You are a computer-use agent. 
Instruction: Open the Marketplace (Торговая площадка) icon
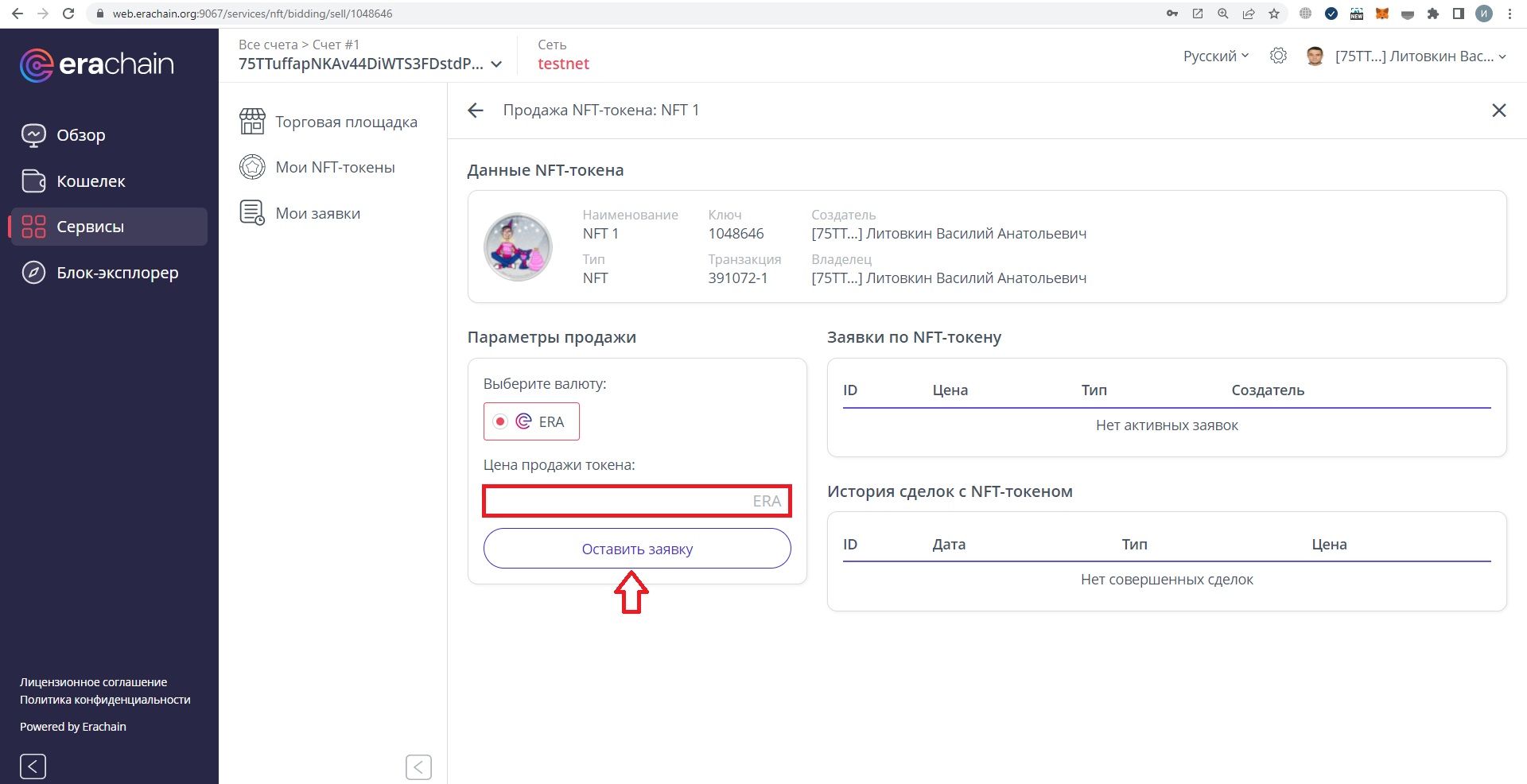tap(252, 122)
